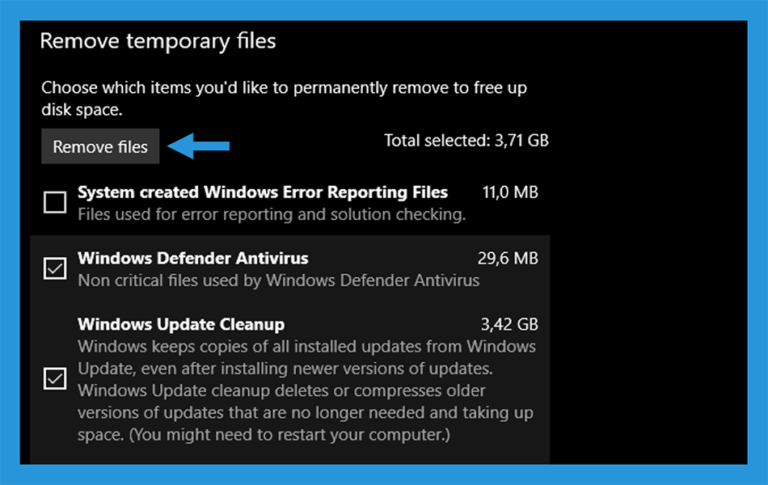Click the blue arrow pointing at Remove files
This screenshot has height=485, width=768.
coord(198,146)
